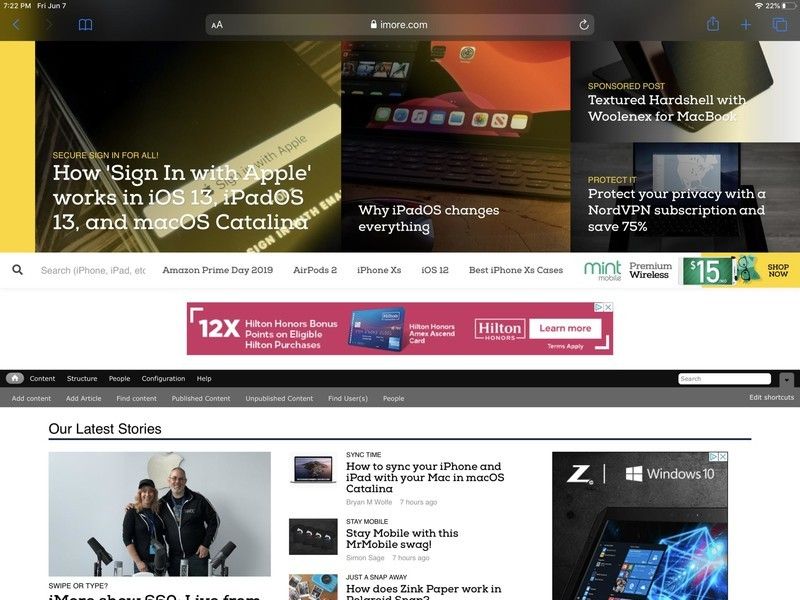Focus the admin toolbar Search field
800x600 pixels.
pyautogui.click(x=724, y=379)
